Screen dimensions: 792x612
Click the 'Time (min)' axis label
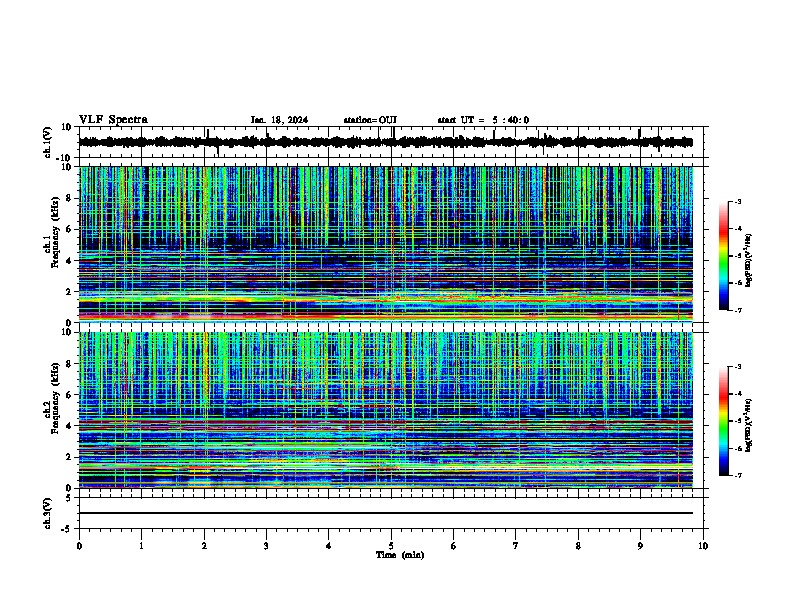click(400, 555)
